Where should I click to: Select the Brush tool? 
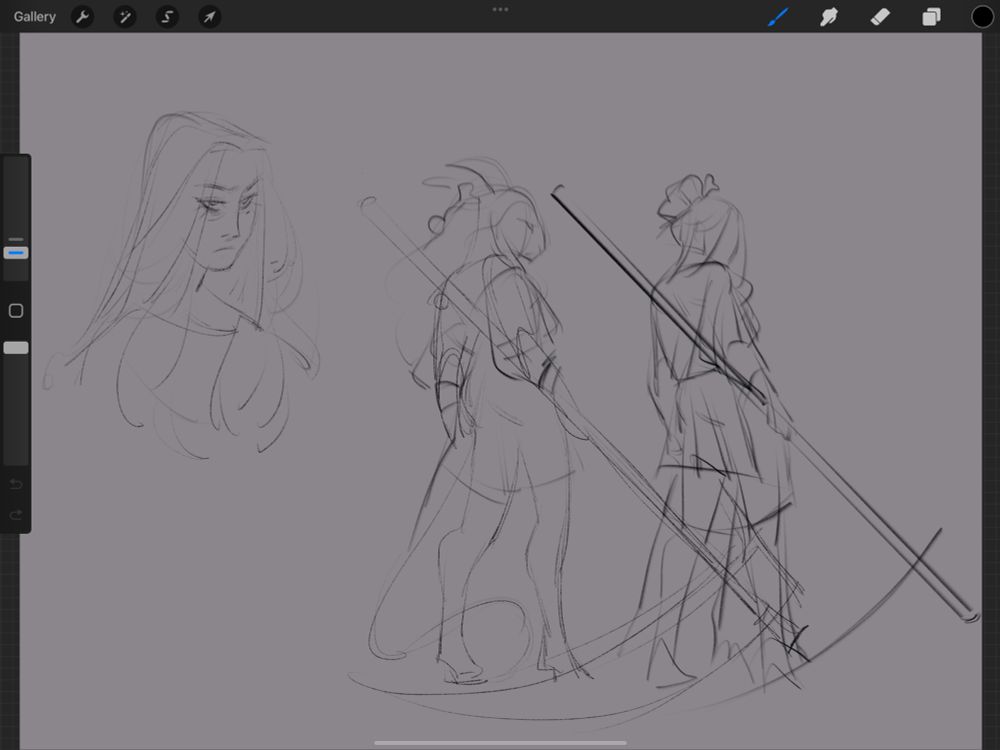[x=778, y=17]
